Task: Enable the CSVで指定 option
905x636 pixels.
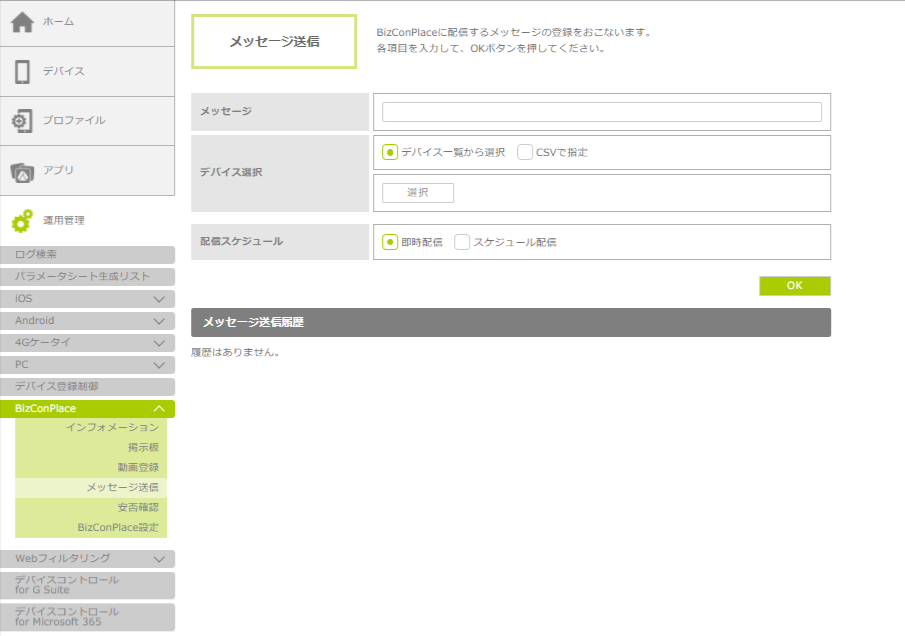Action: (525, 153)
